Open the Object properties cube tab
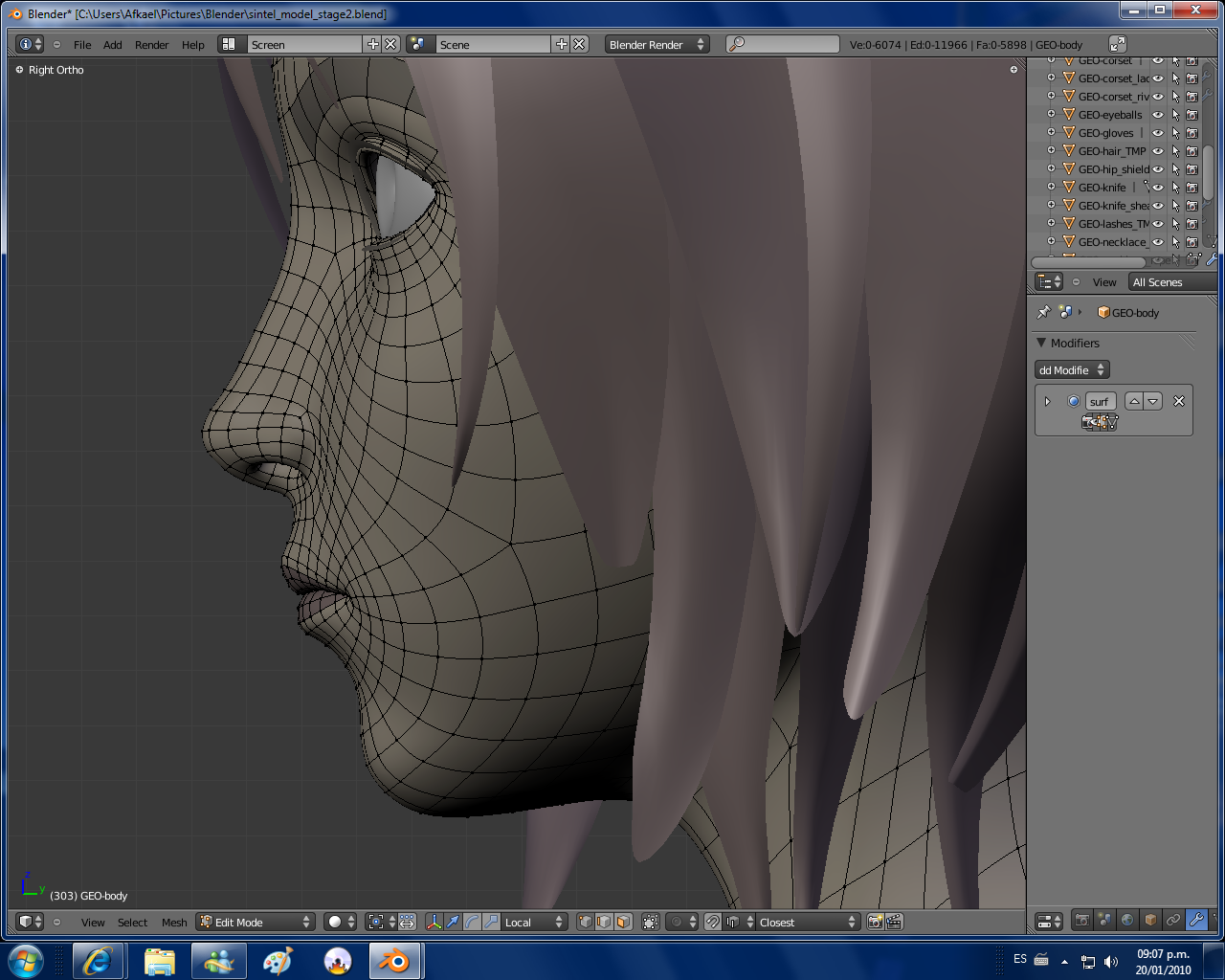The width and height of the screenshot is (1225, 980). [x=1150, y=921]
